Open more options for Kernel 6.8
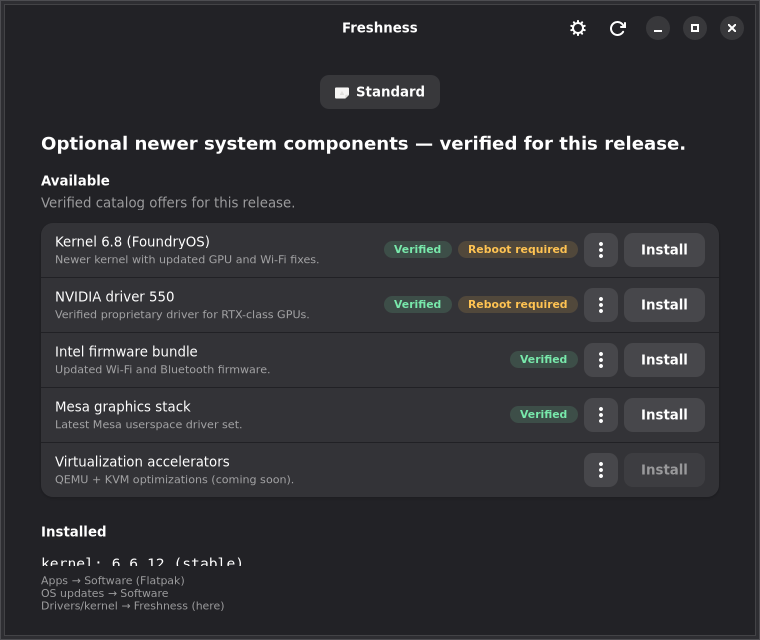This screenshot has width=760, height=640. coord(601,250)
